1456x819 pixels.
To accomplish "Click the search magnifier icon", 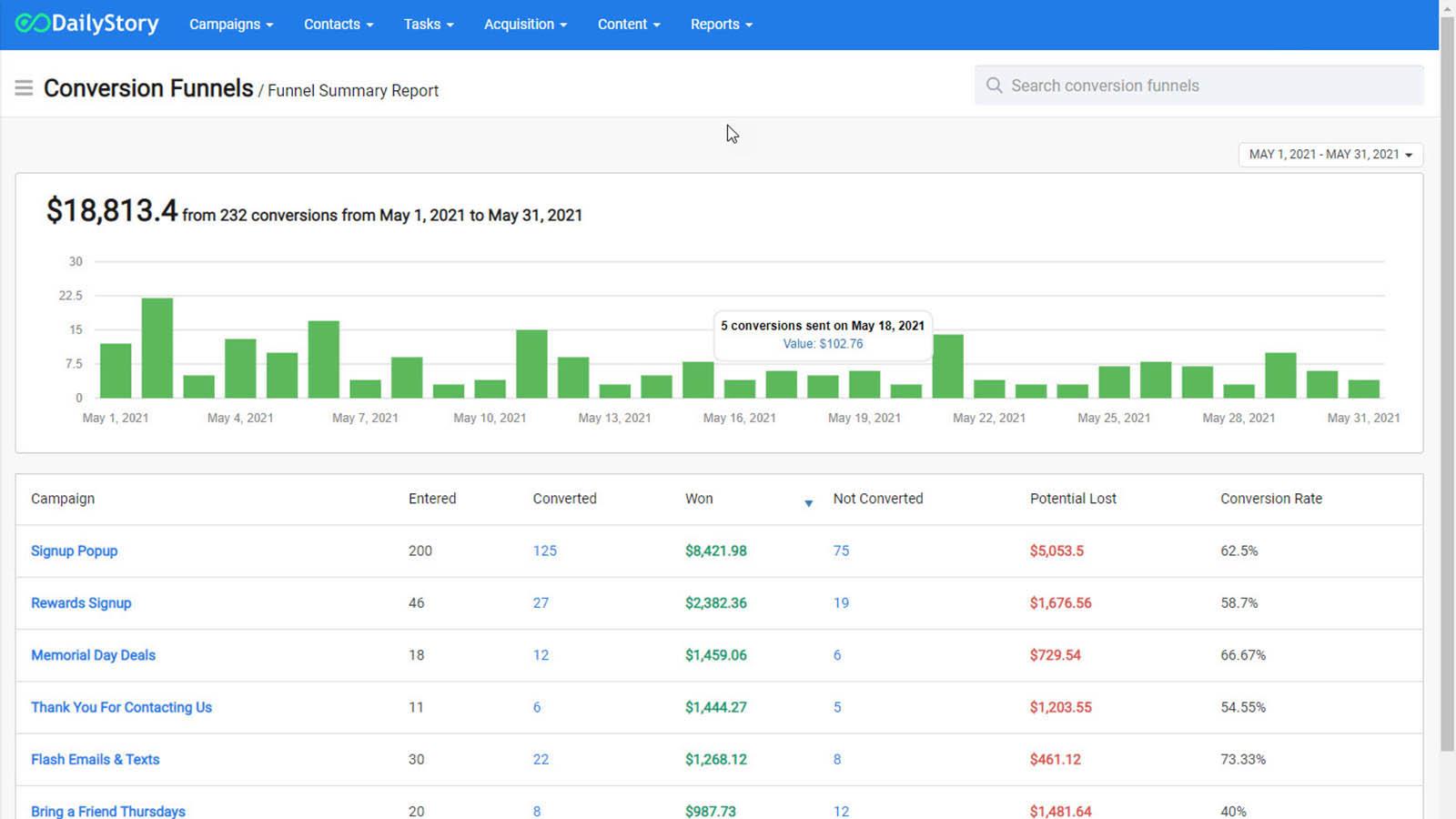I will (x=995, y=85).
